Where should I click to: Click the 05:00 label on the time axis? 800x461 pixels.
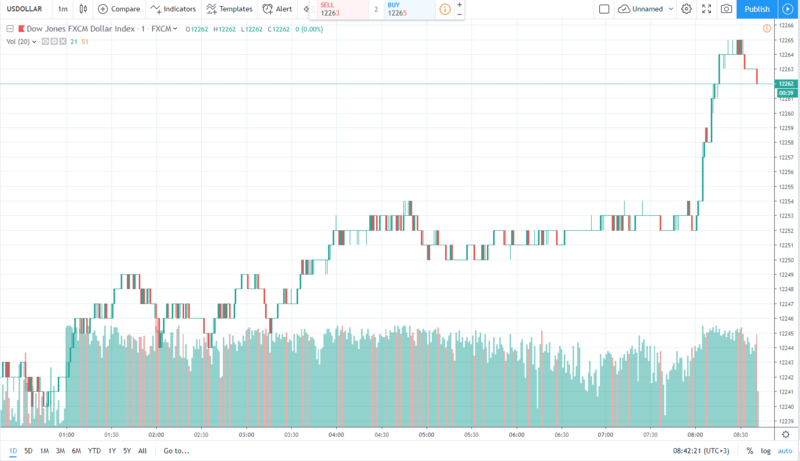tap(427, 435)
